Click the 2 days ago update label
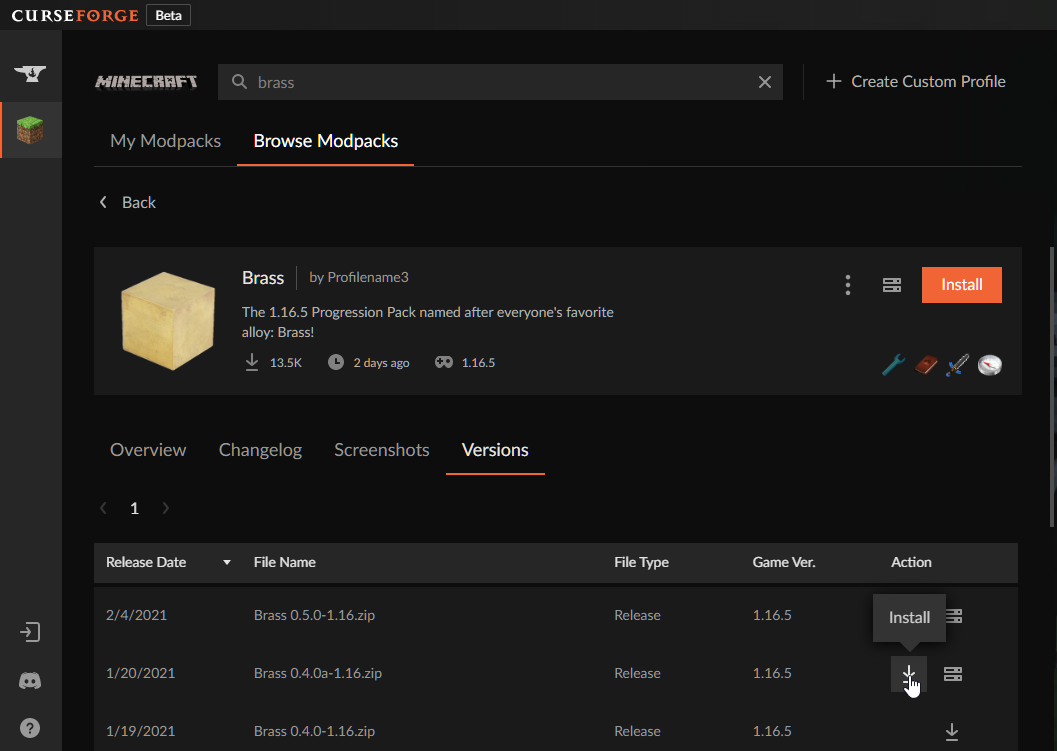Screen dimensions: 1057x751 (381, 363)
